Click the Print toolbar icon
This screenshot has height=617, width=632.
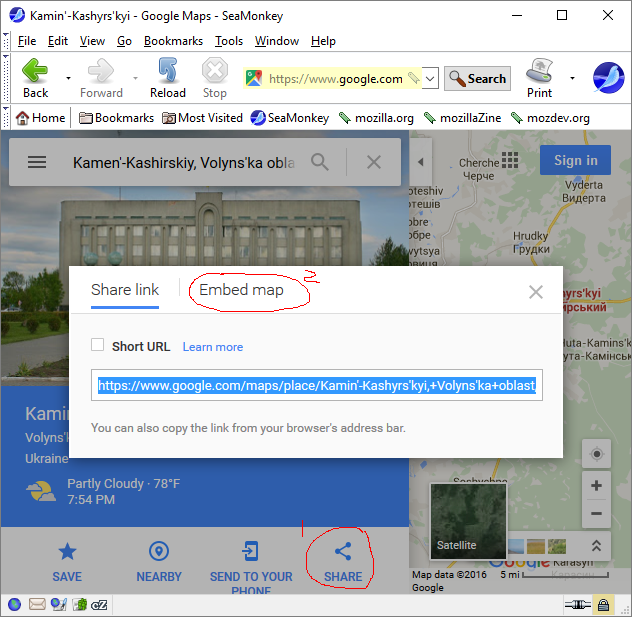click(539, 78)
